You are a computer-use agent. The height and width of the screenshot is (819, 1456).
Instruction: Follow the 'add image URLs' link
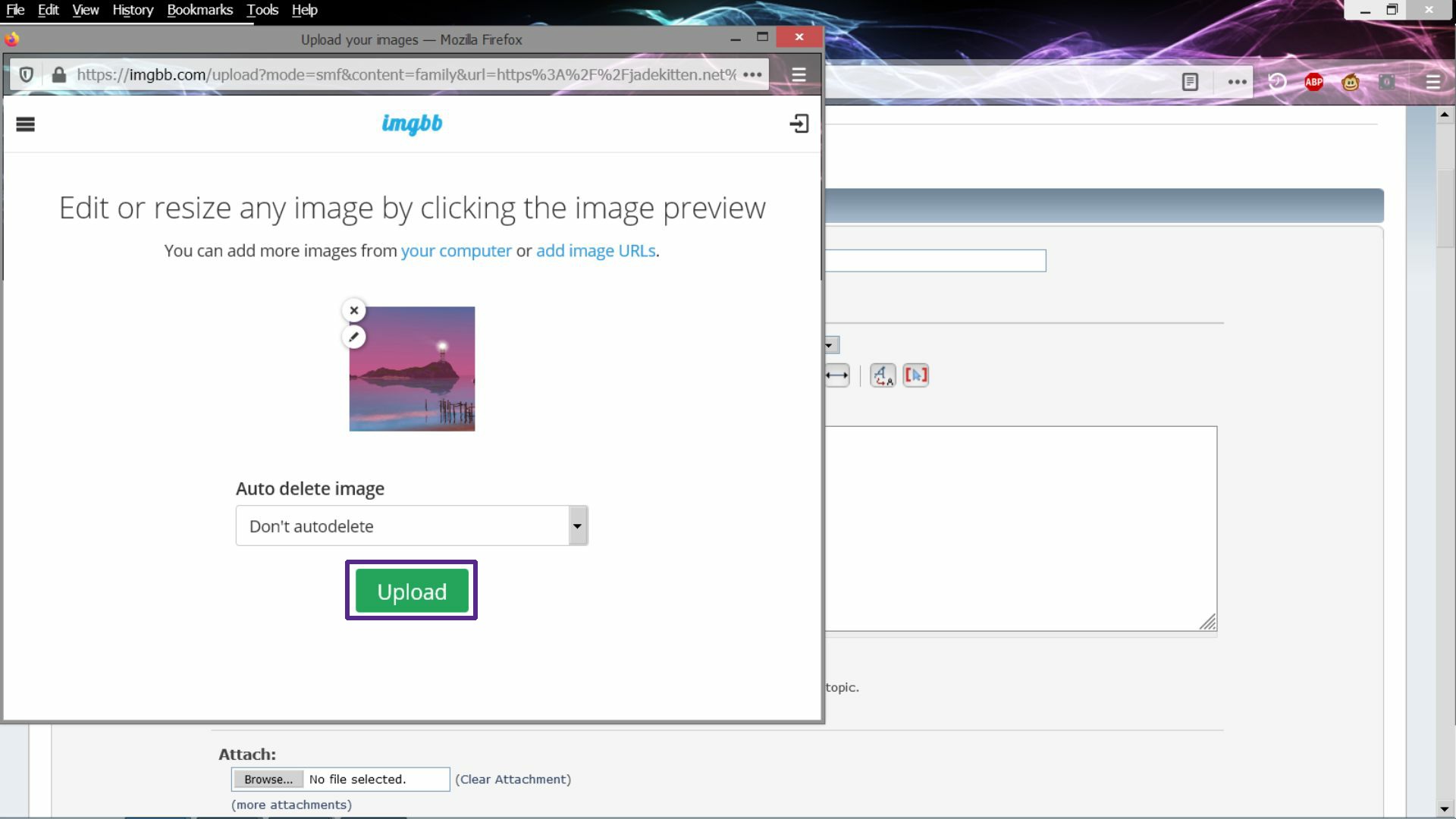click(596, 251)
